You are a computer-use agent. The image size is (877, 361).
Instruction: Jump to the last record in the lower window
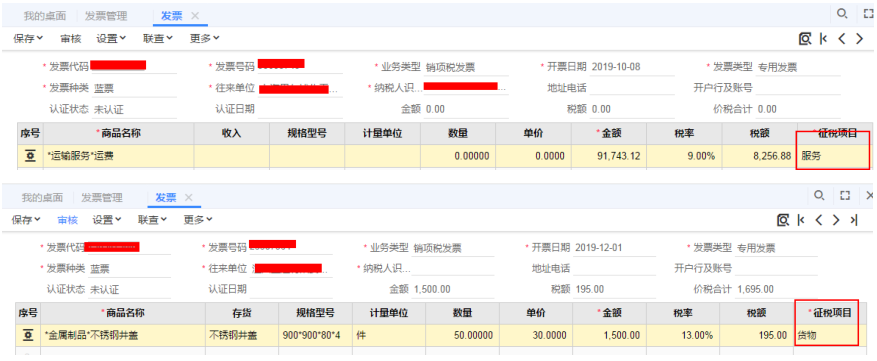pos(854,220)
